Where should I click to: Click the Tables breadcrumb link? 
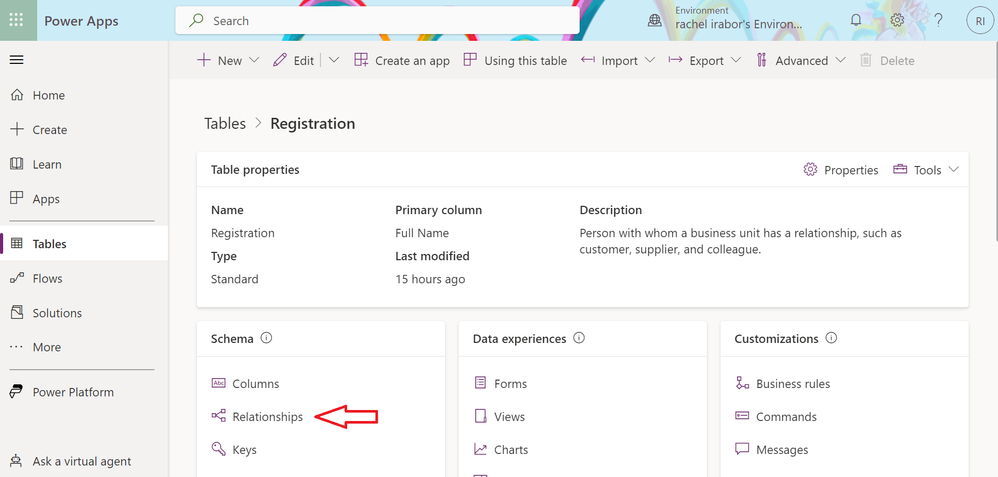(225, 124)
